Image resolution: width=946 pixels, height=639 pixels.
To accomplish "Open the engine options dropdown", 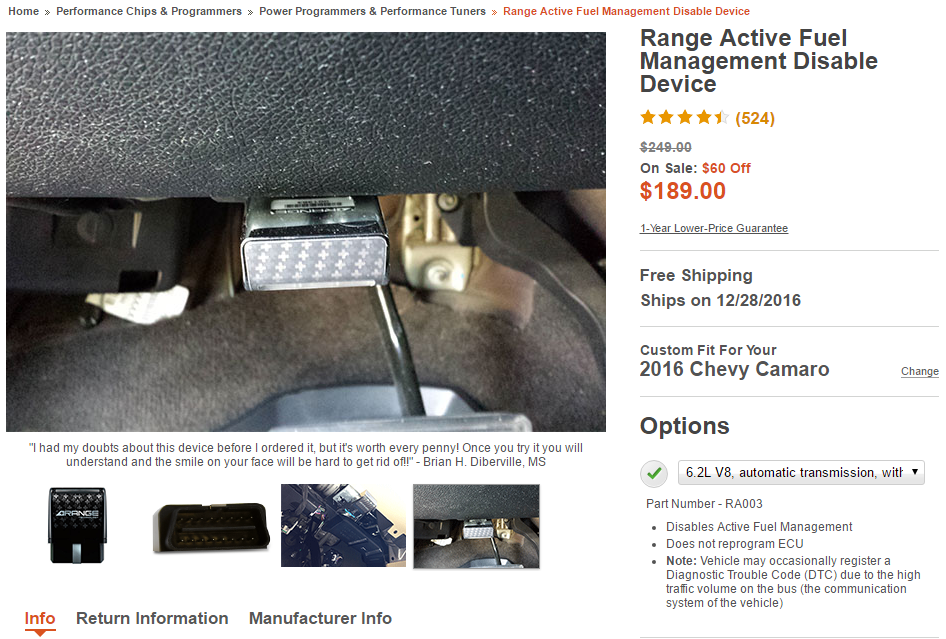I will (x=801, y=472).
